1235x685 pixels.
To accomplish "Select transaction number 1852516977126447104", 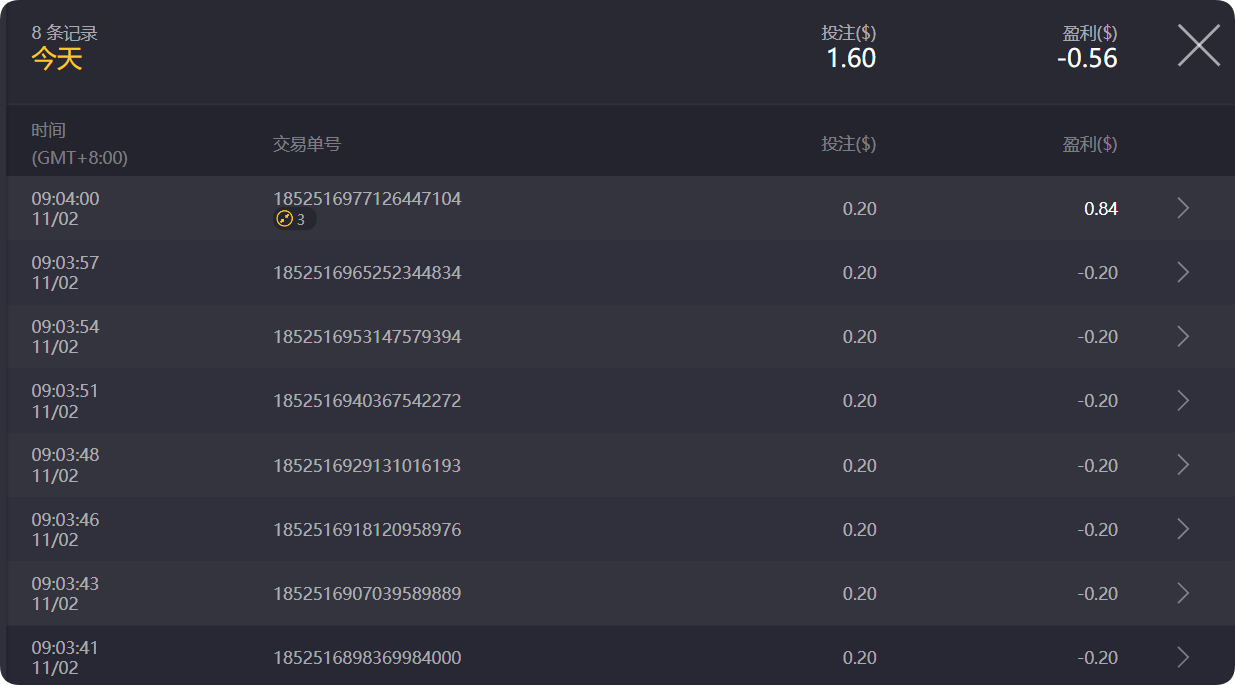I will click(367, 199).
